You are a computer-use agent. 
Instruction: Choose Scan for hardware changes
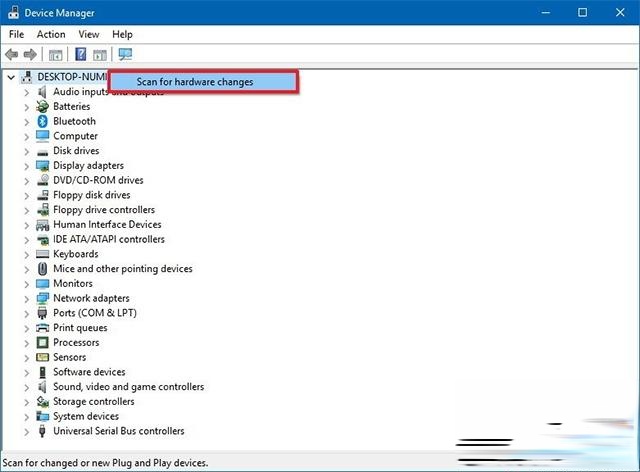(203, 82)
